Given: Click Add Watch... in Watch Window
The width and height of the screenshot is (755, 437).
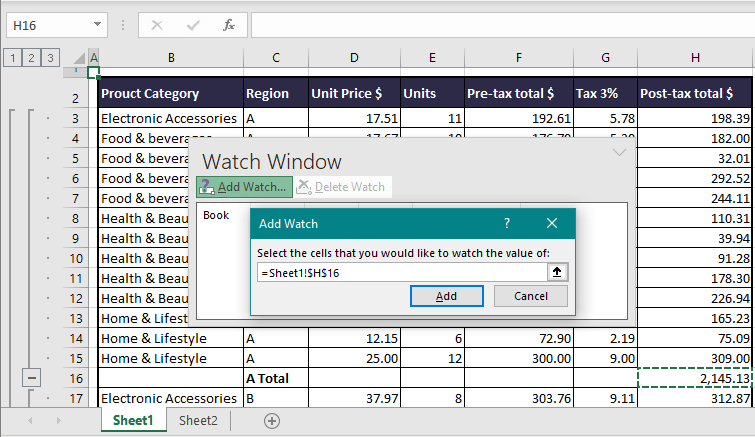Looking at the screenshot, I should (245, 187).
